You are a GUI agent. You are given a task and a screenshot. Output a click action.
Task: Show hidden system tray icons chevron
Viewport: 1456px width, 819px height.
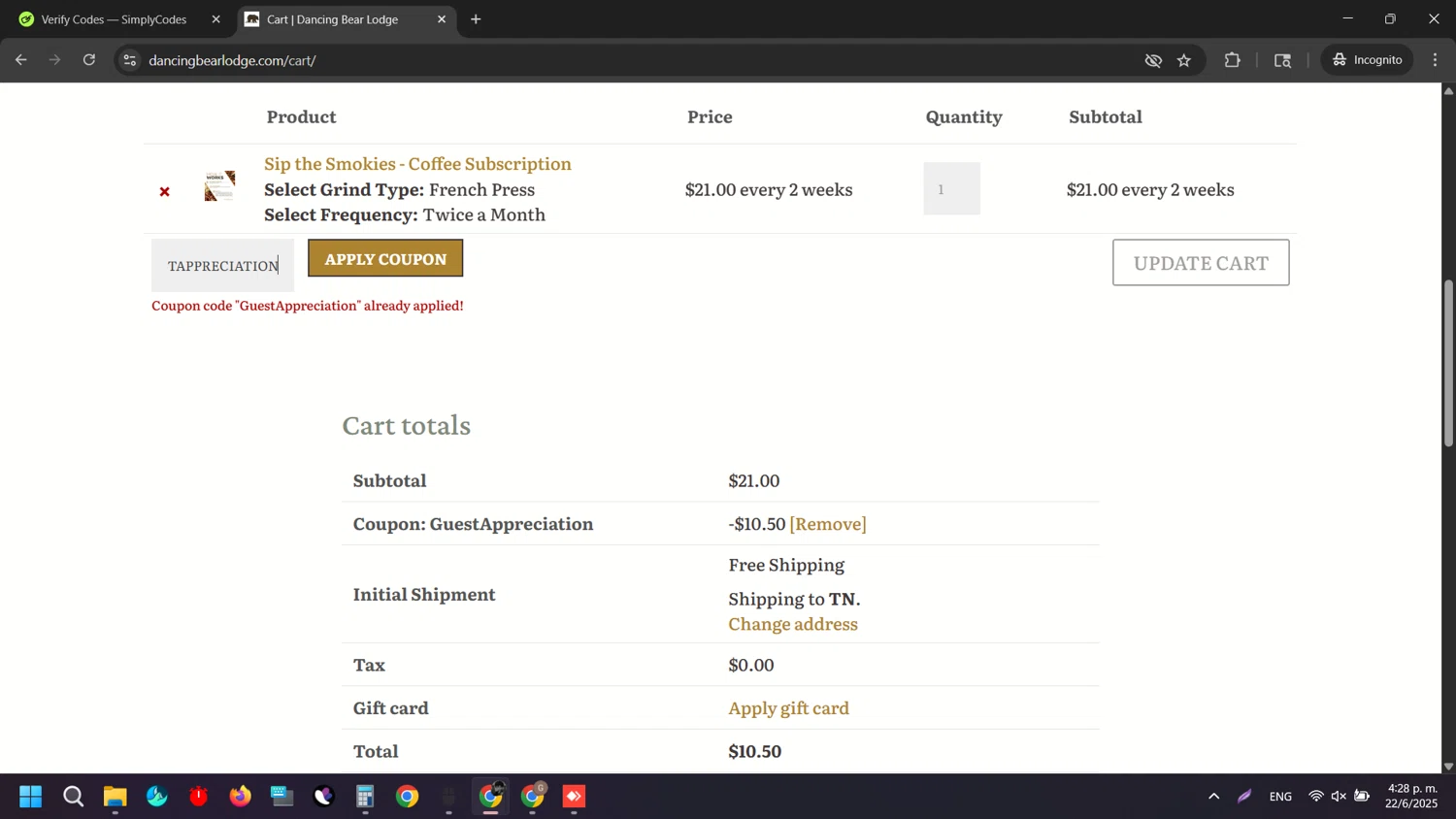(1213, 797)
